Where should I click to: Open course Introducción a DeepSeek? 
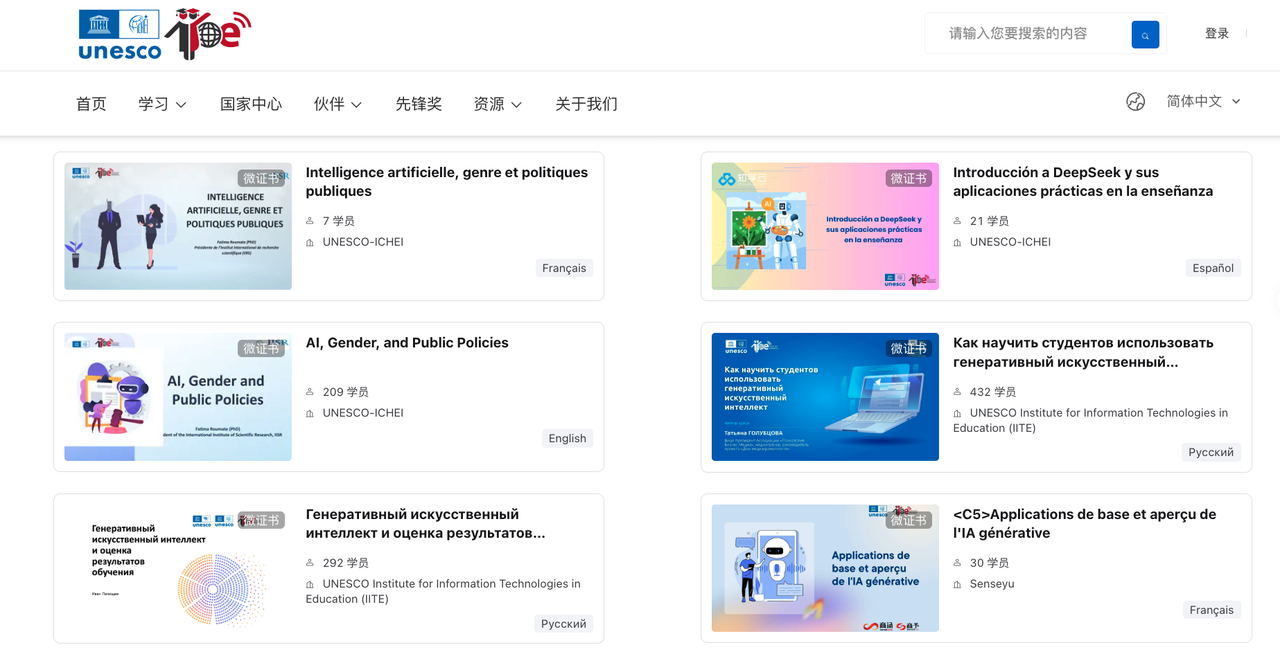coord(1083,182)
